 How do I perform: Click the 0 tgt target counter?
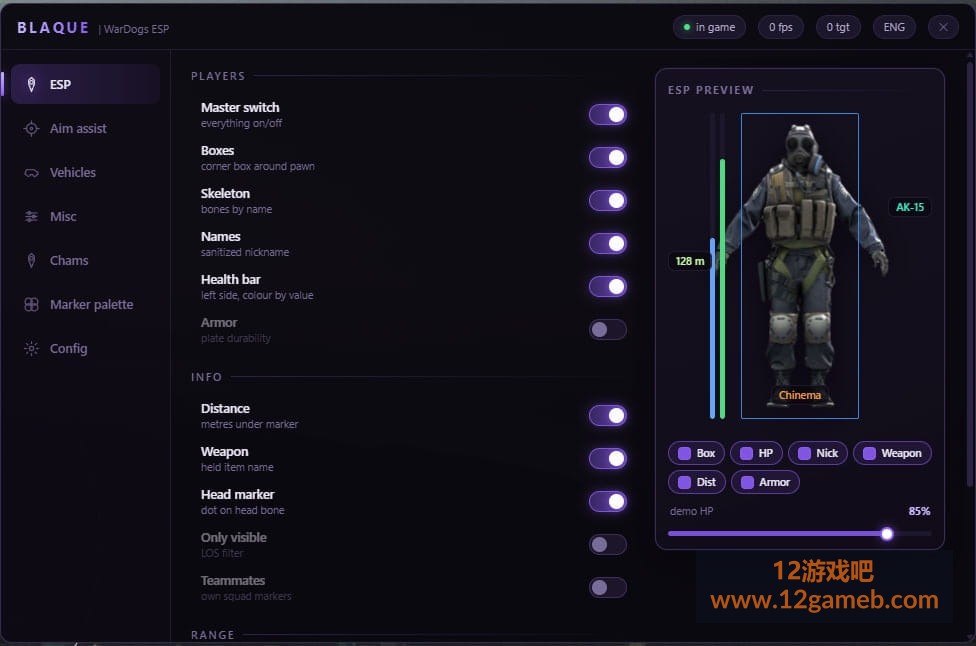838,27
